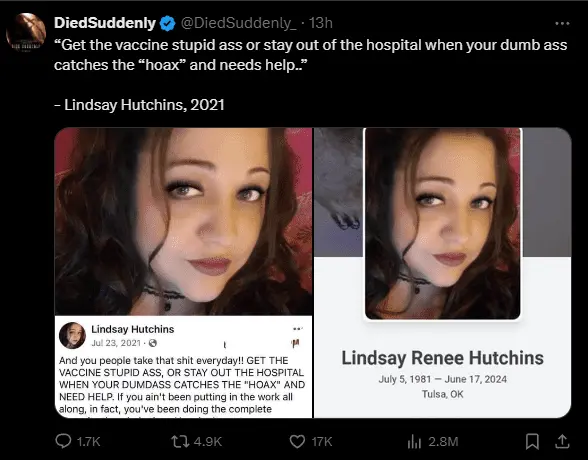The image size is (588, 460).
Task: Bookmark this post
Action: (532, 441)
